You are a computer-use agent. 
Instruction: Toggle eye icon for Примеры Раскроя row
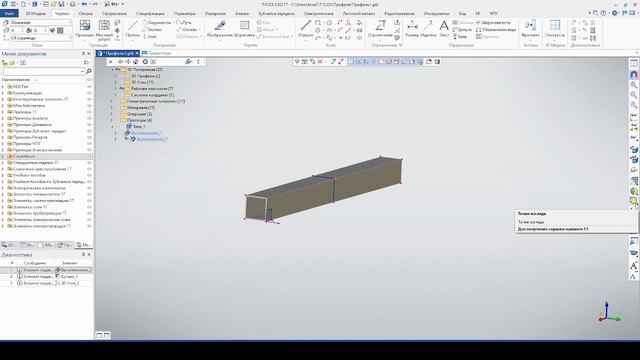click(89, 138)
